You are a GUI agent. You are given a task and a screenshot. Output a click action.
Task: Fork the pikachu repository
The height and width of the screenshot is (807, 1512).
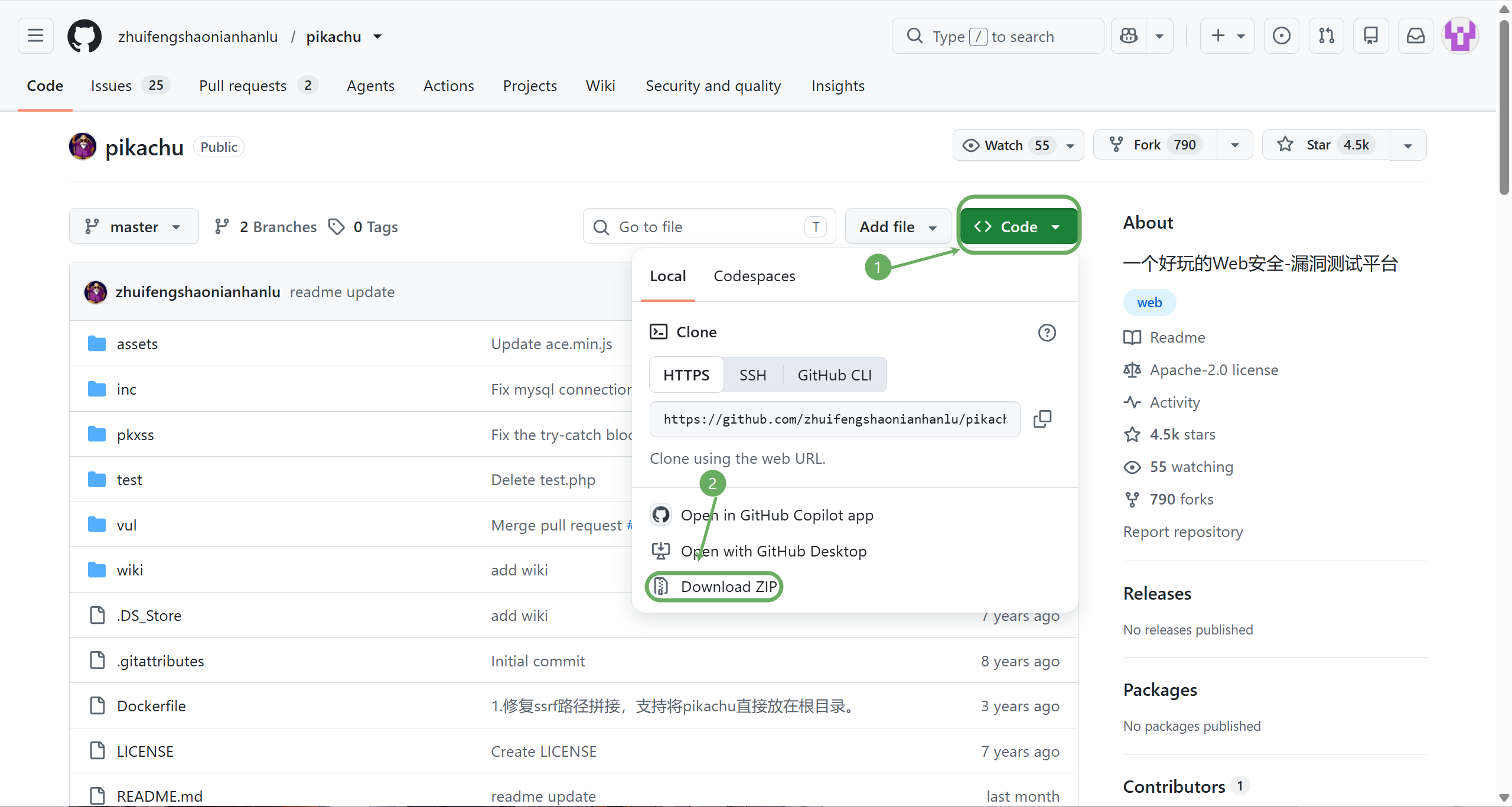[x=1155, y=145]
